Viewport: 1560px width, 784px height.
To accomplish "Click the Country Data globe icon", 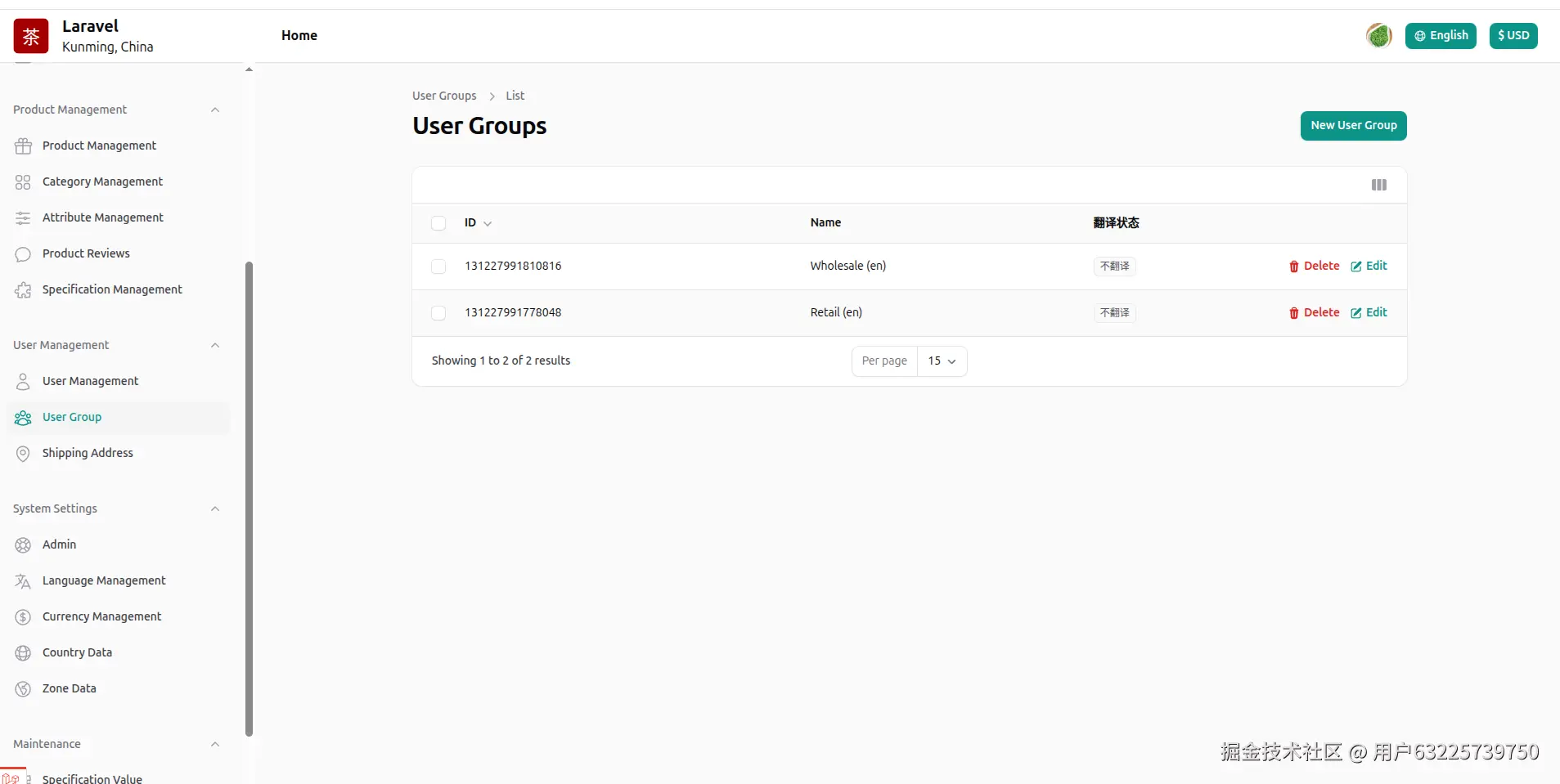I will (23, 653).
